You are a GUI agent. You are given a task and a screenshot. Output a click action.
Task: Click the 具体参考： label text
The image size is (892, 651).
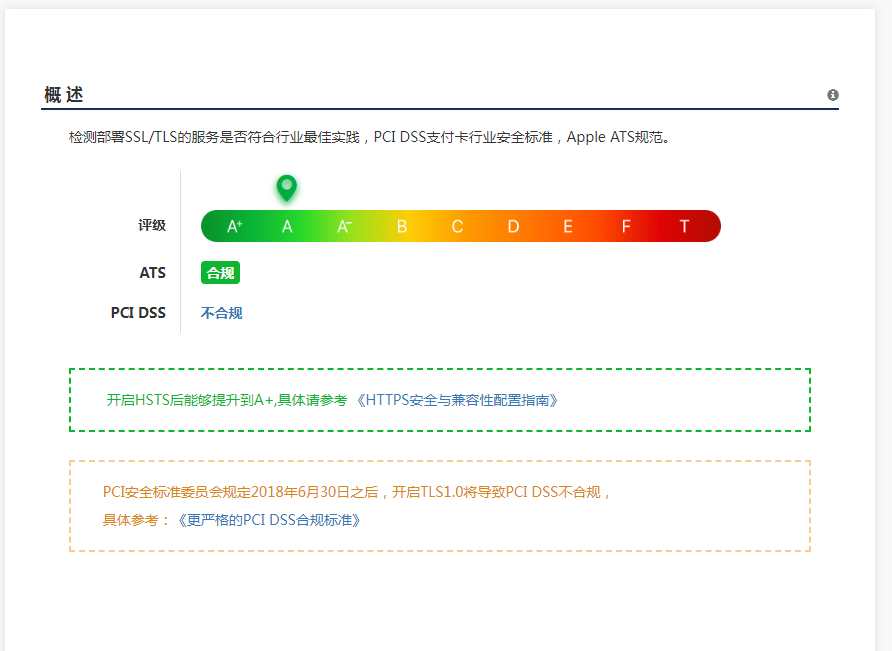(x=137, y=520)
